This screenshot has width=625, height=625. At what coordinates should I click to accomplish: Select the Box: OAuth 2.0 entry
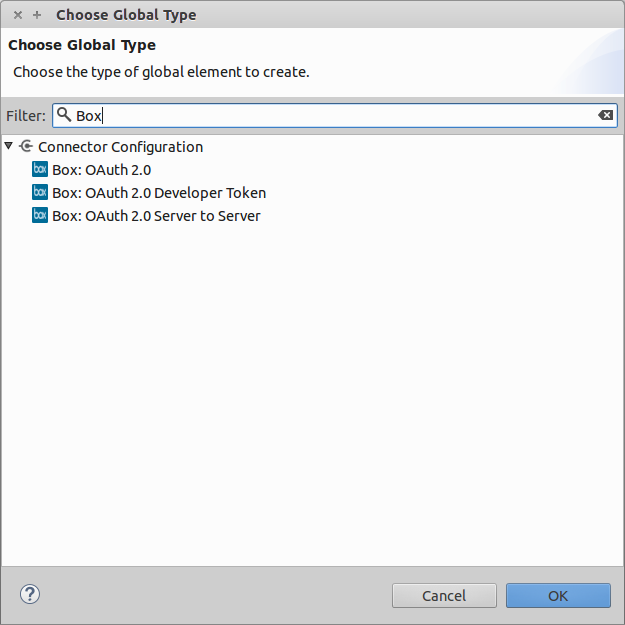coord(102,170)
